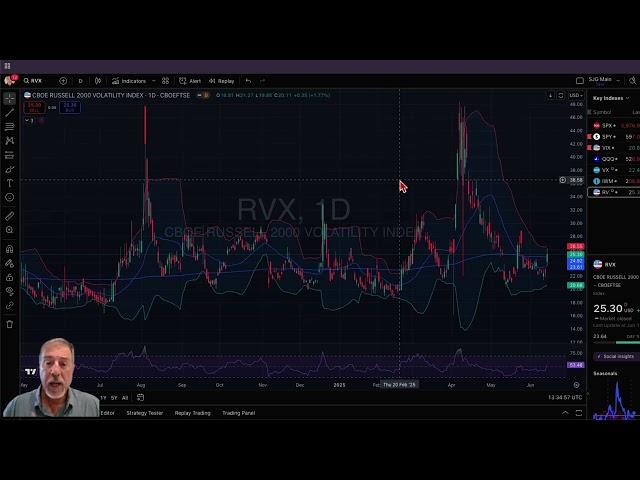Click the RVX title in details panel
The height and width of the screenshot is (480, 640).
click(610, 264)
